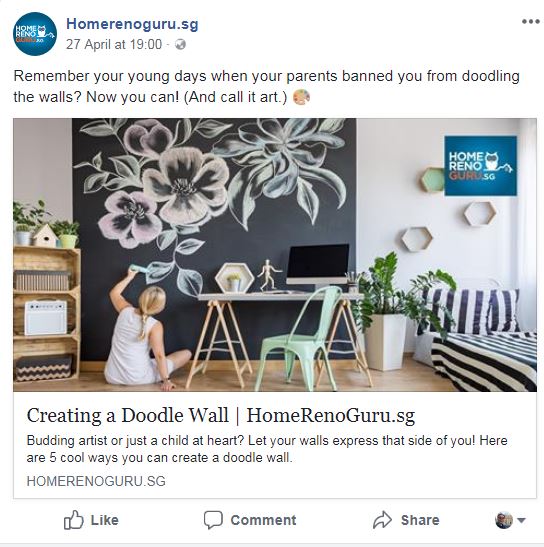Click the speech bubble Comment icon
The image size is (544, 547).
(x=213, y=520)
